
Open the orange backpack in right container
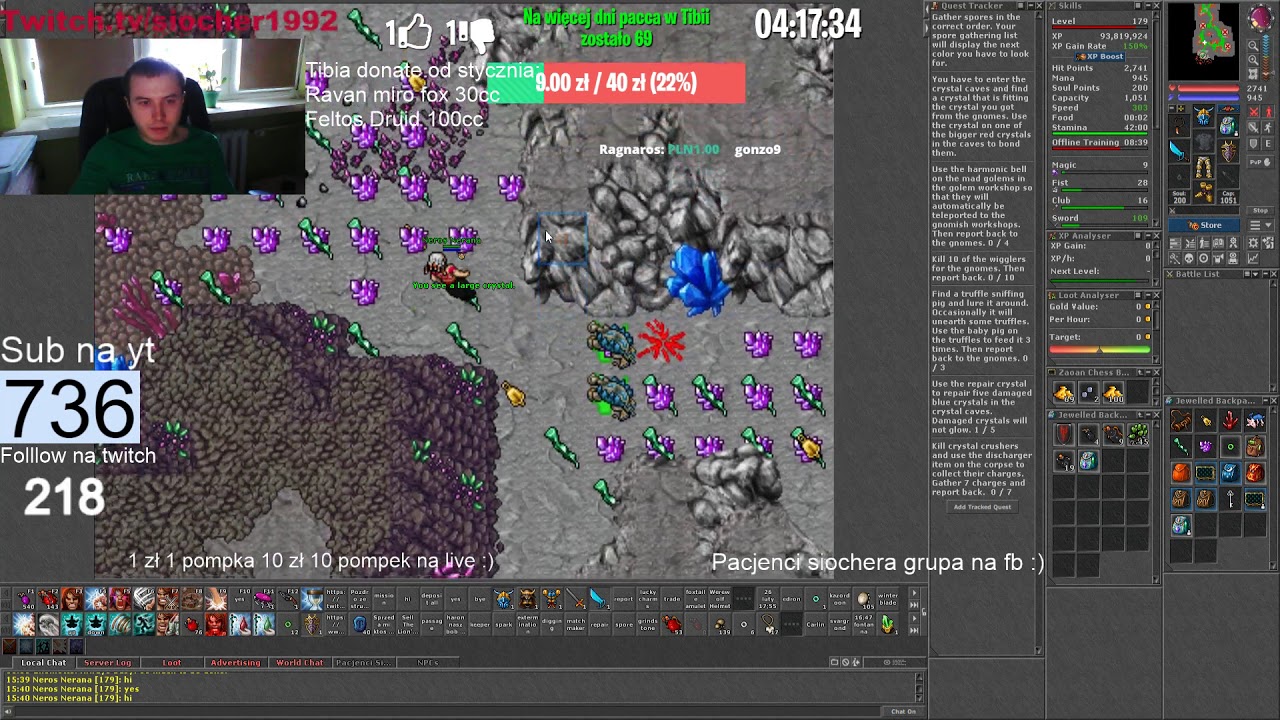coord(1181,472)
